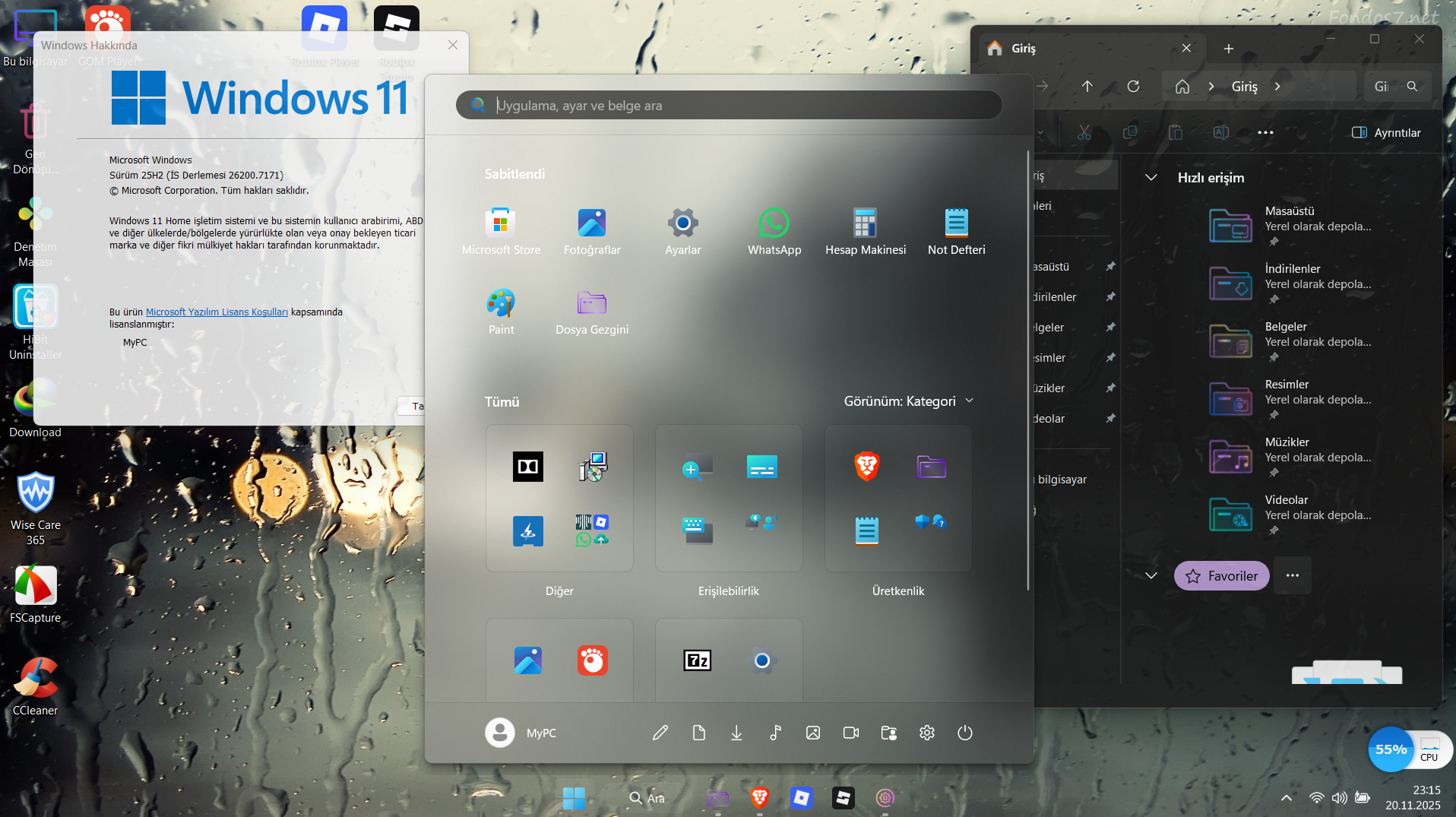Launch the pinned Fotoğraflar app

click(x=592, y=232)
